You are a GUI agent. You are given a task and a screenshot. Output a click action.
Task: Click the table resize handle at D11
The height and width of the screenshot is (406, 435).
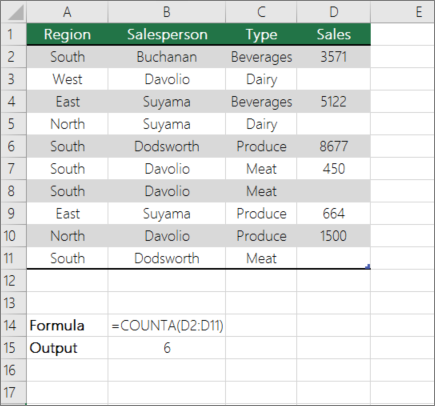pyautogui.click(x=368, y=267)
